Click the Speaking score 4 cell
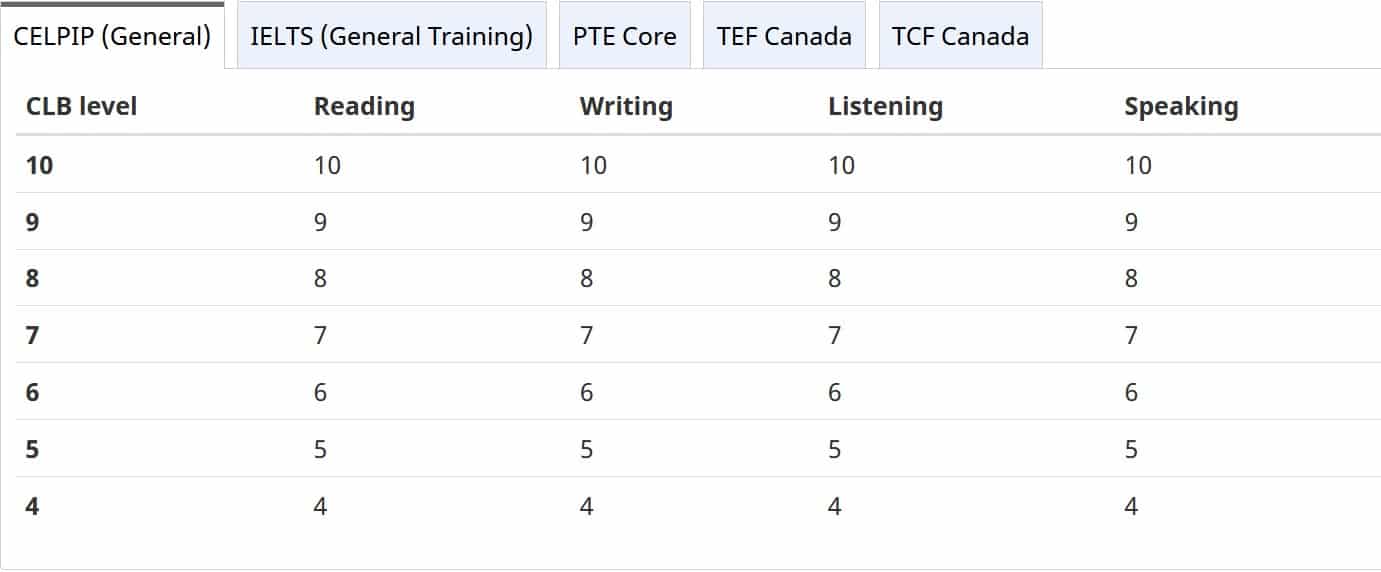Viewport: 1381px width, 572px height. [x=1131, y=506]
